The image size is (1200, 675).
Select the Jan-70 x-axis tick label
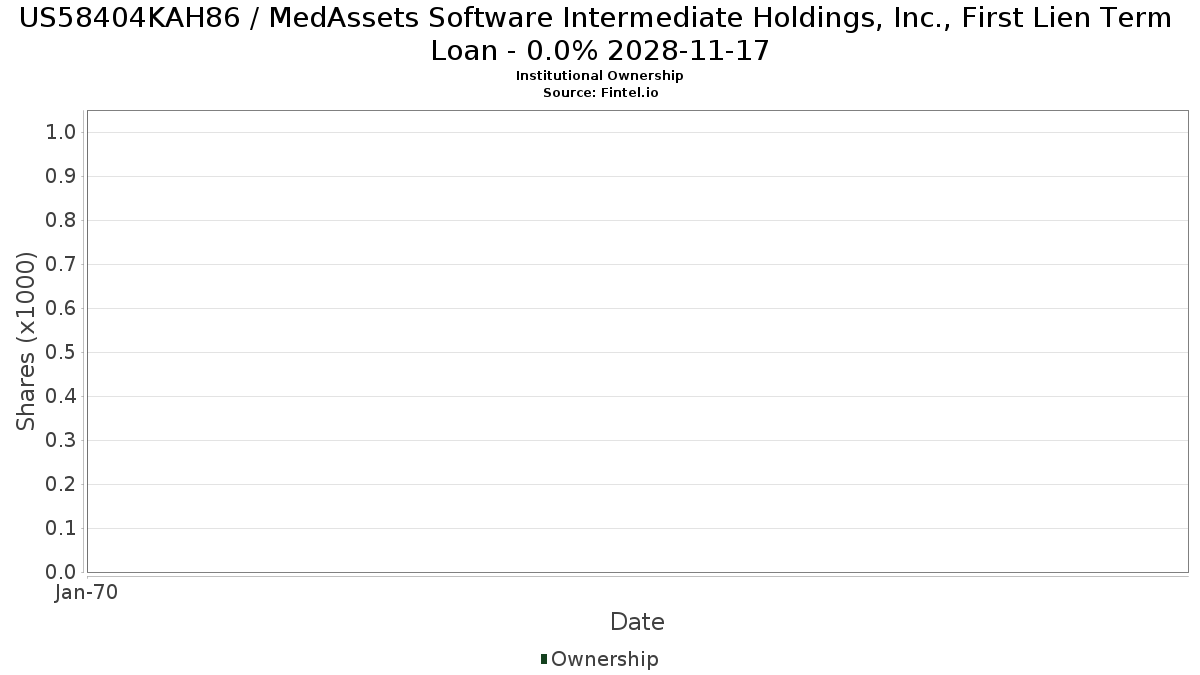[x=87, y=593]
